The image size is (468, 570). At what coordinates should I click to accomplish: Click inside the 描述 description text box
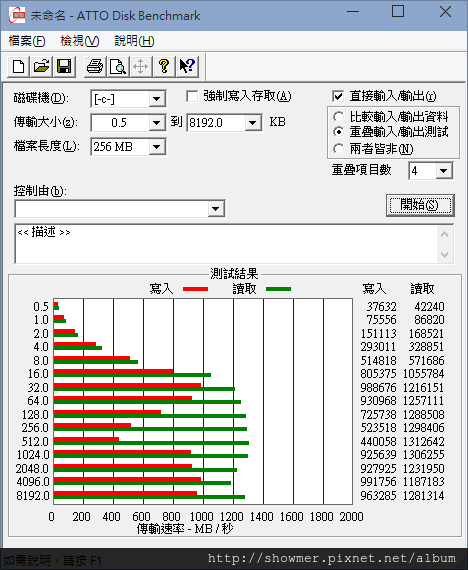tap(225, 244)
